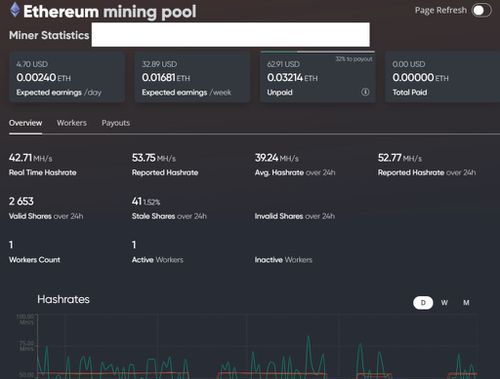
Task: Click the Active Workers label
Action: point(157,260)
